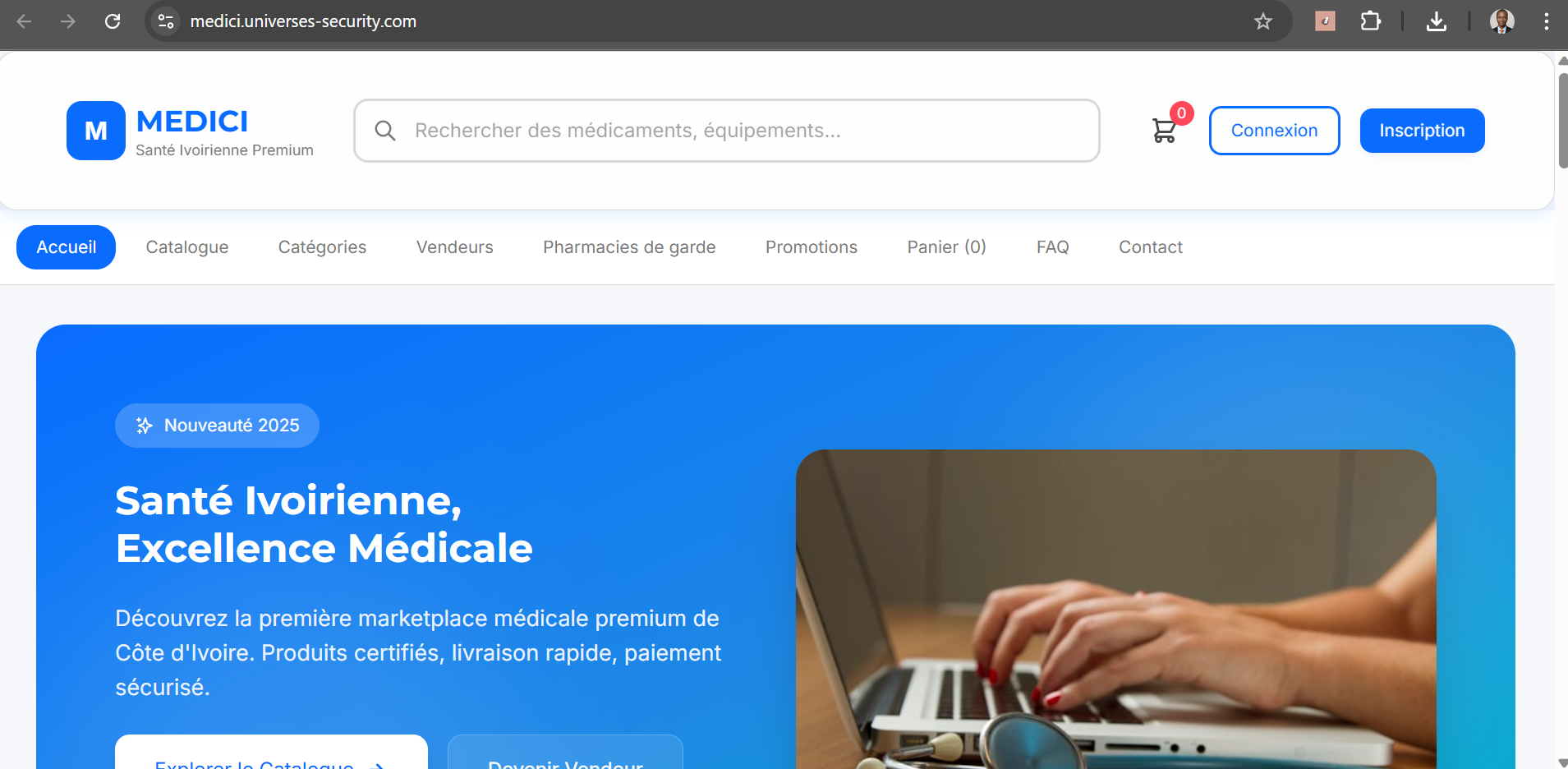Click the Inscription button
Viewport: 1568px width, 769px height.
coord(1423,131)
